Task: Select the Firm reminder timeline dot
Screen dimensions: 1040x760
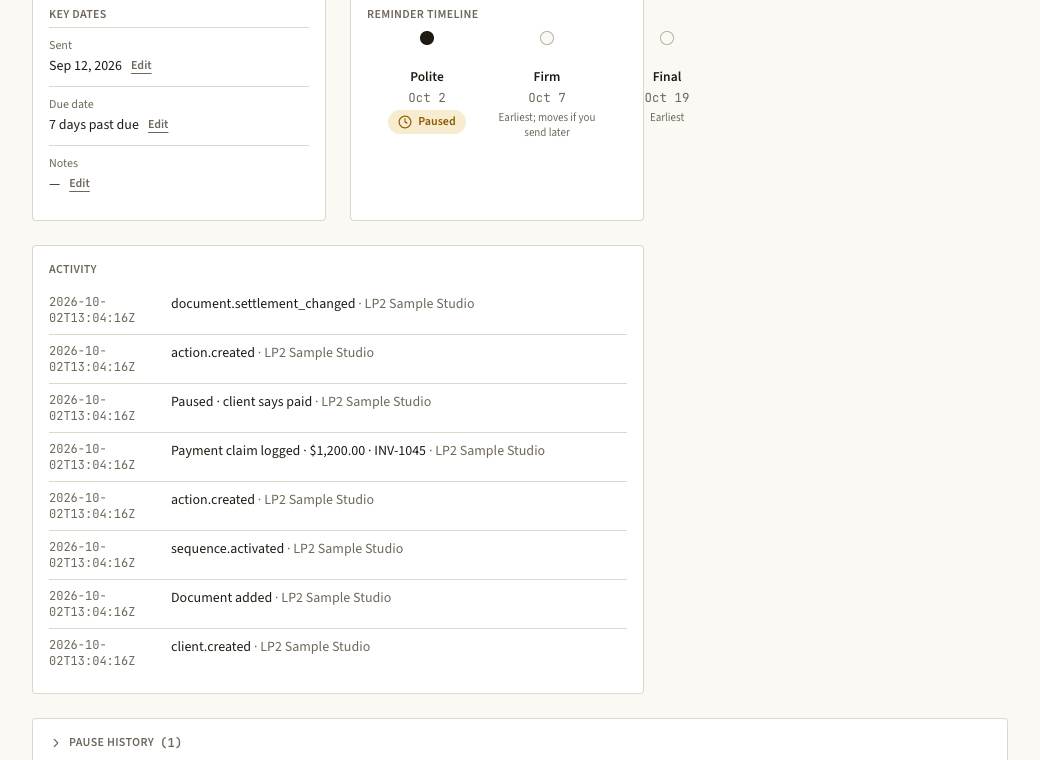Action: pyautogui.click(x=547, y=38)
